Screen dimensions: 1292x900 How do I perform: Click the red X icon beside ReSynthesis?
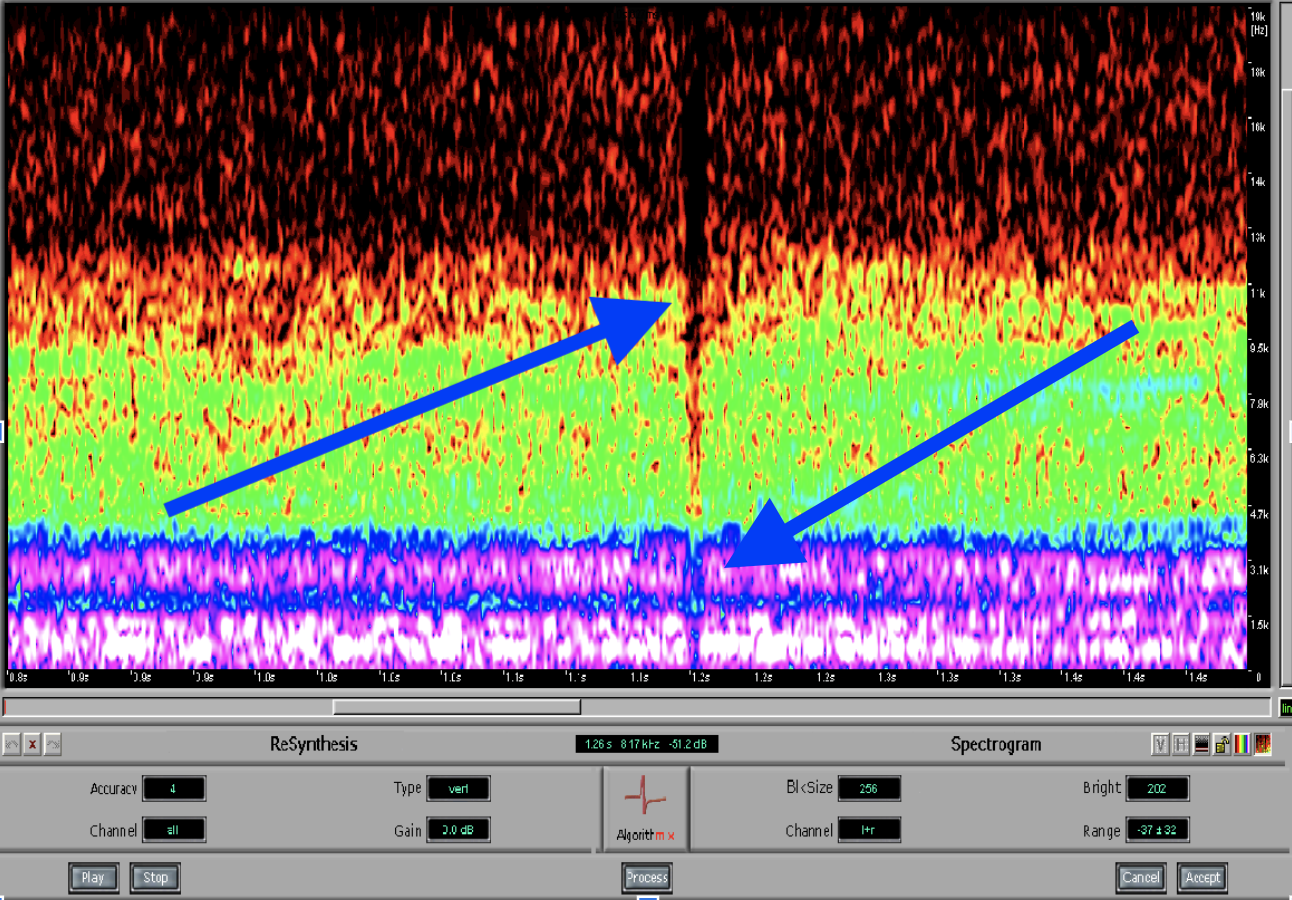[33, 744]
